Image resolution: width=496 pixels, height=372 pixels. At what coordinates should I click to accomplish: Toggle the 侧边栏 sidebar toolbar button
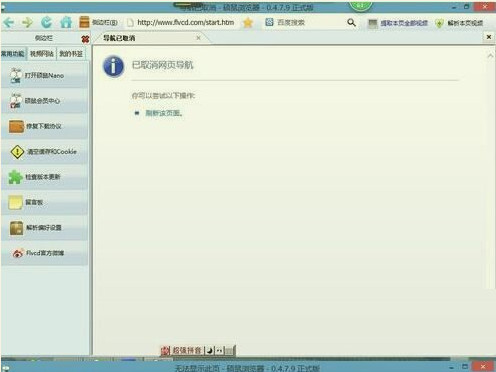click(x=98, y=22)
